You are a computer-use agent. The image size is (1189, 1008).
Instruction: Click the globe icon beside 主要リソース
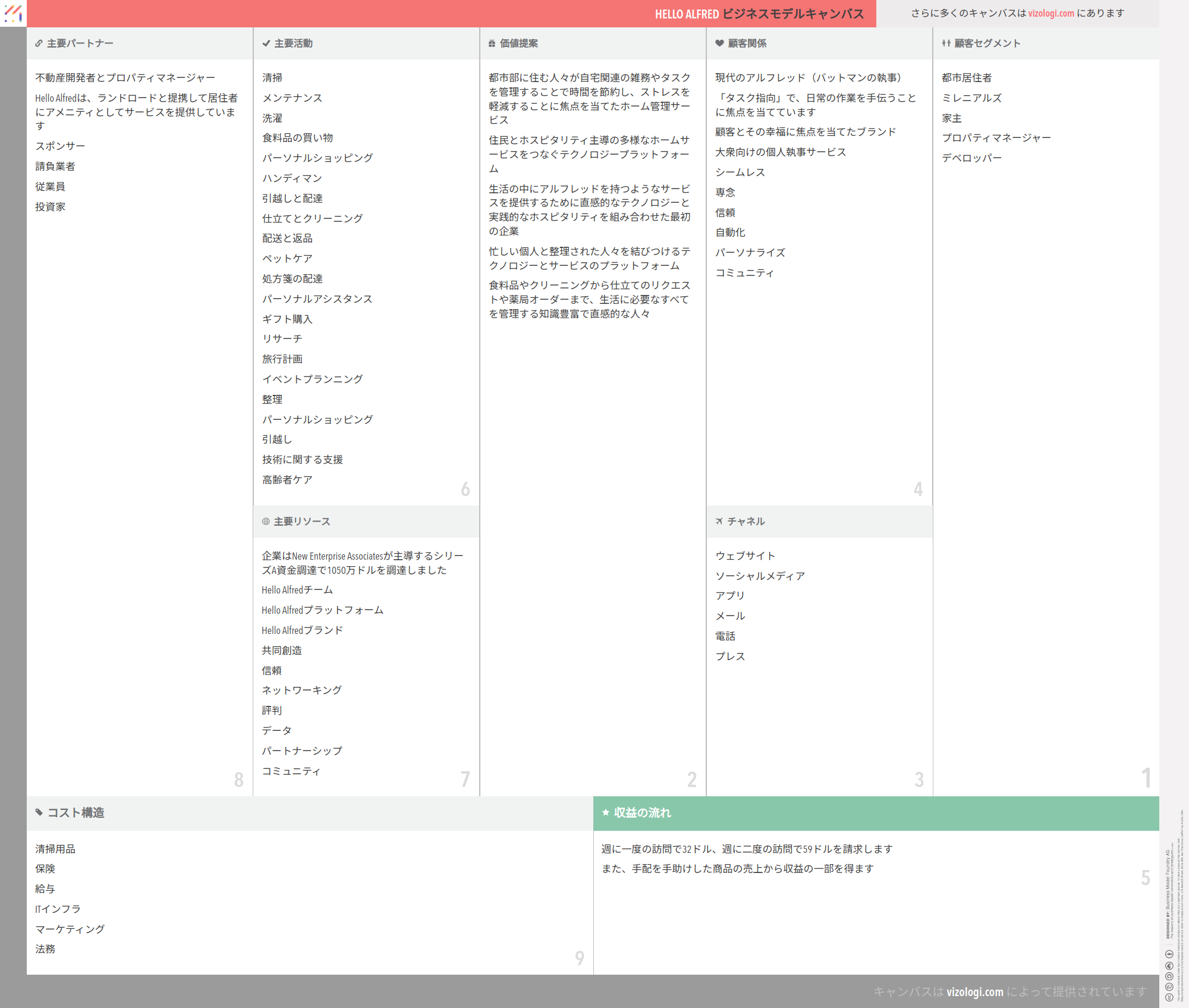coord(266,522)
